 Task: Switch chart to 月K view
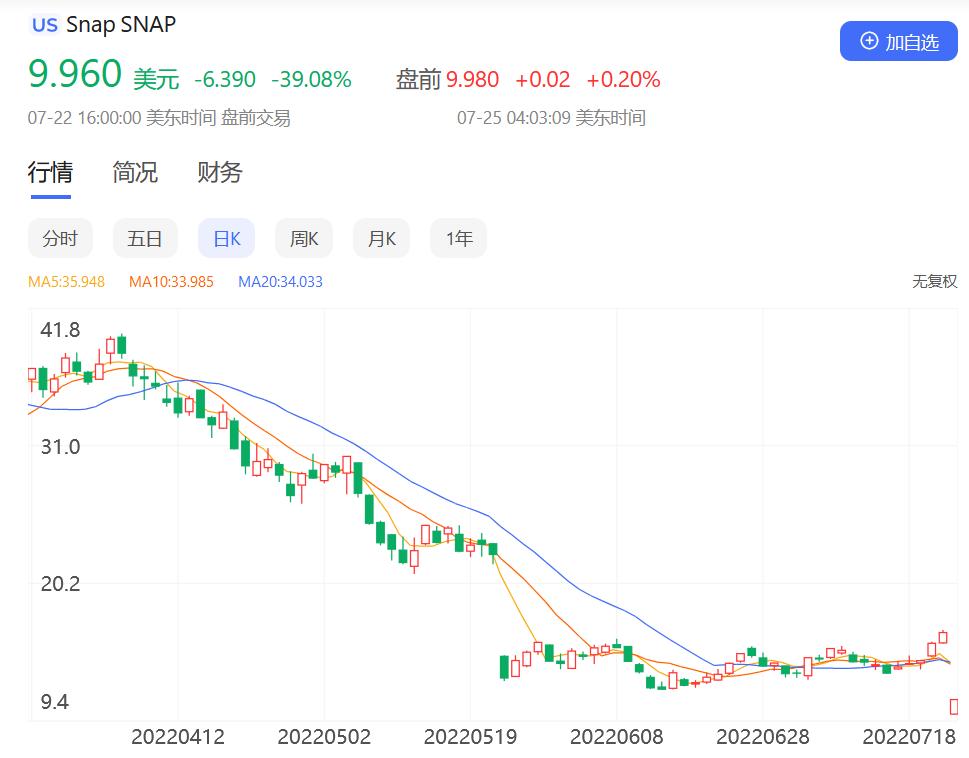(381, 238)
